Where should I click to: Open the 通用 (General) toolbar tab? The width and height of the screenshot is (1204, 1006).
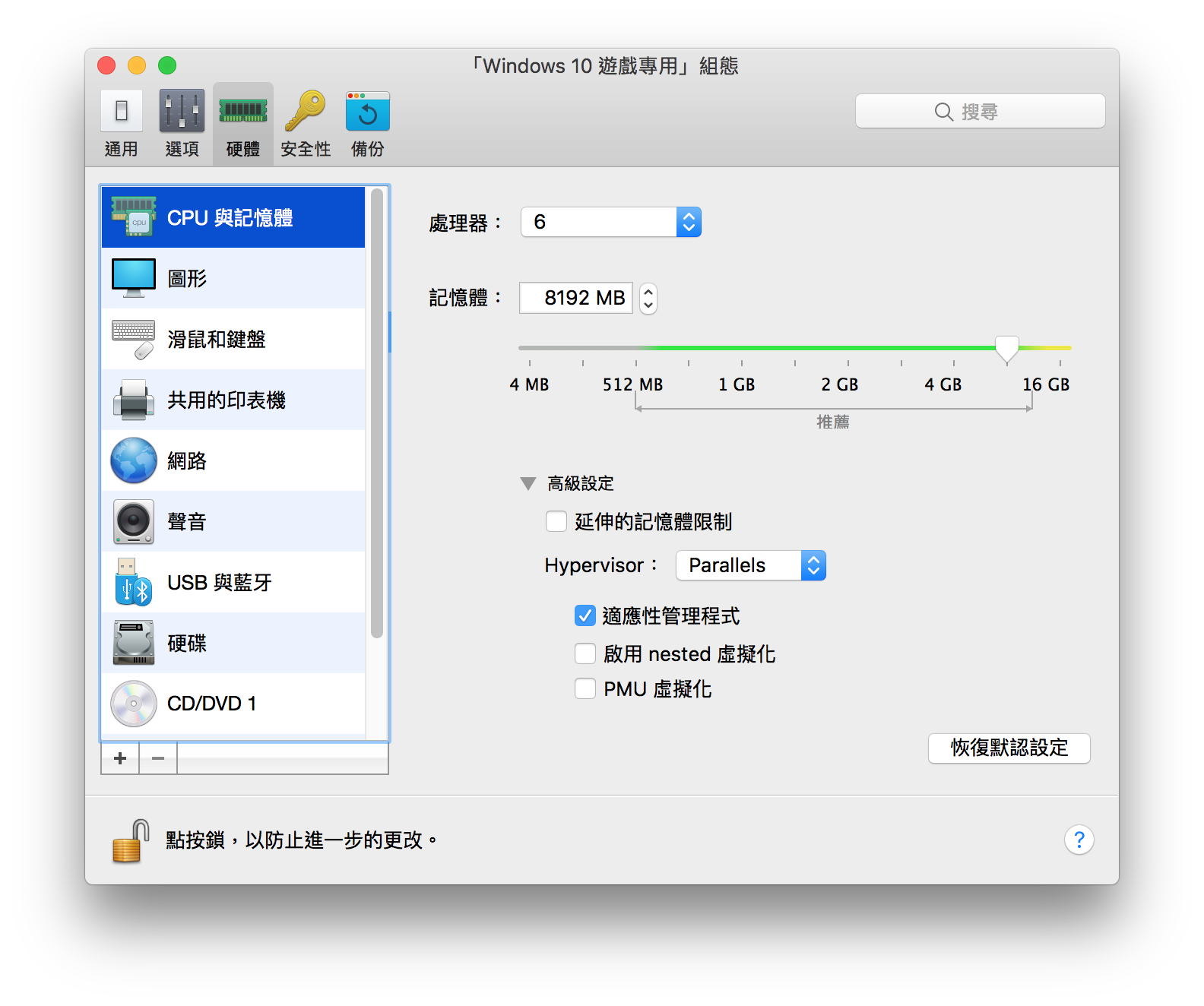122,124
